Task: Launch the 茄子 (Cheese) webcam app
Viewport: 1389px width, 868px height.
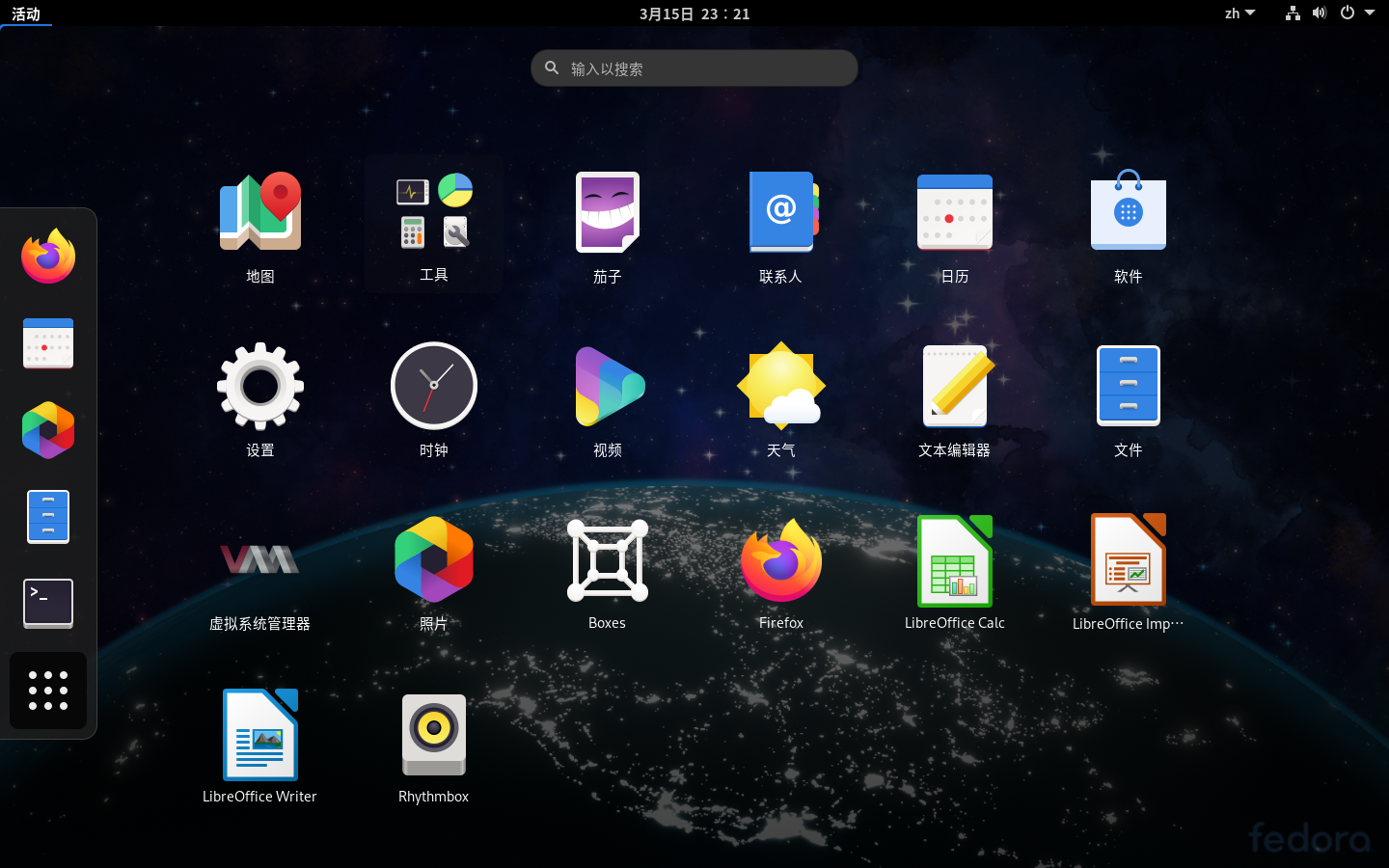Action: [x=608, y=212]
